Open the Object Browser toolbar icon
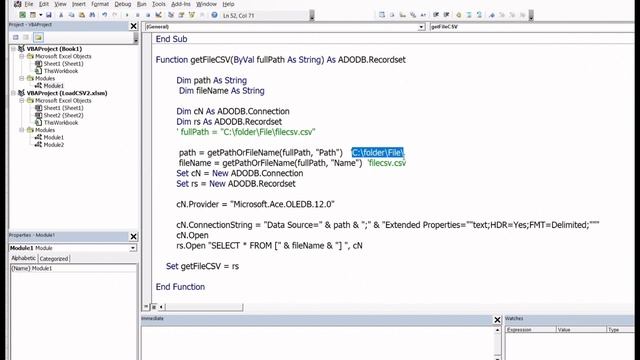The width and height of the screenshot is (640, 360). (x=191, y=15)
